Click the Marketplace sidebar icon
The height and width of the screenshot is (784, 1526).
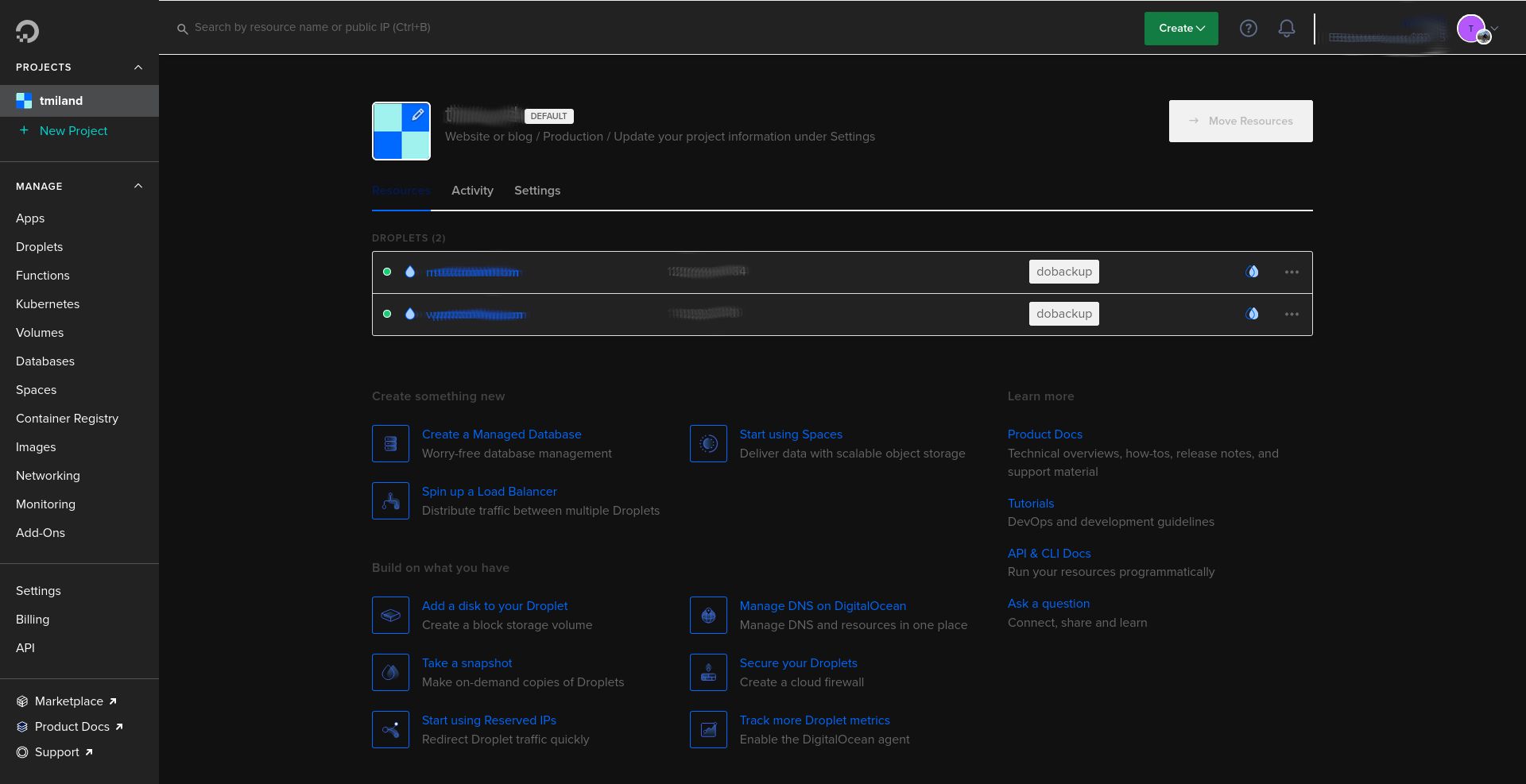22,701
